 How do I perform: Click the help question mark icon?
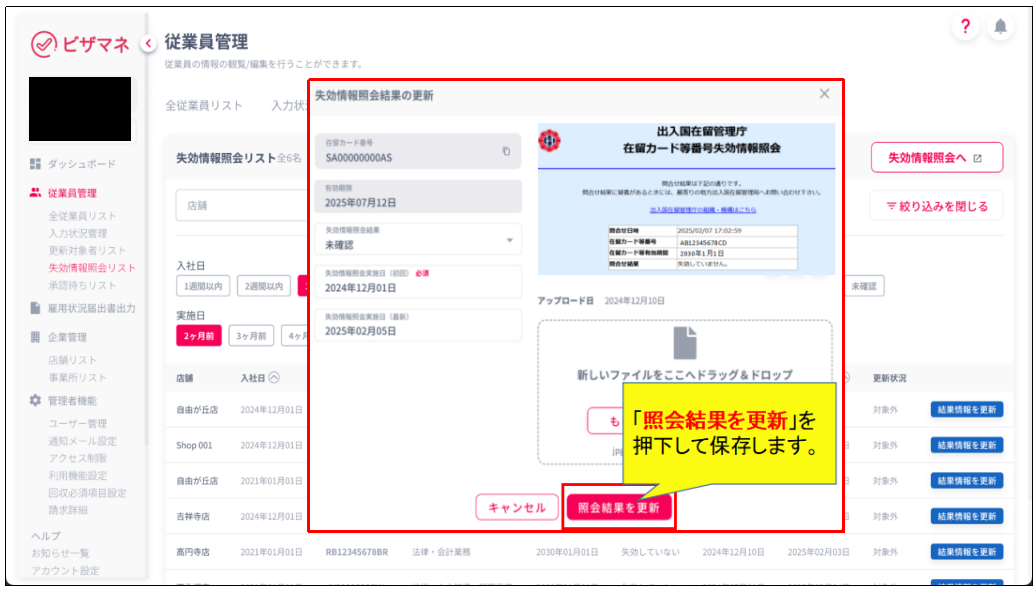[x=965, y=28]
